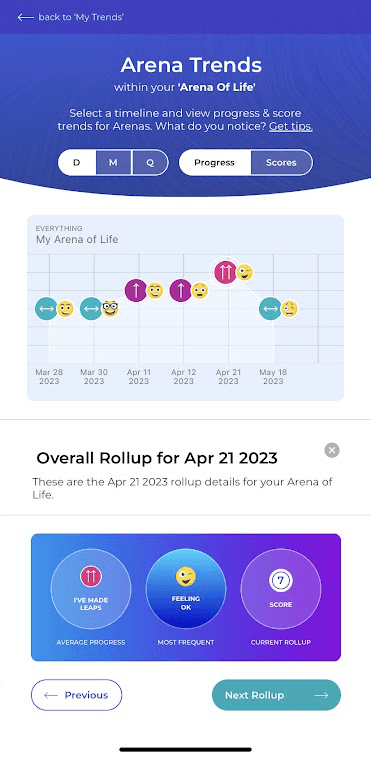Tap the nerd-glasses emoji for Mar 30

110,308
